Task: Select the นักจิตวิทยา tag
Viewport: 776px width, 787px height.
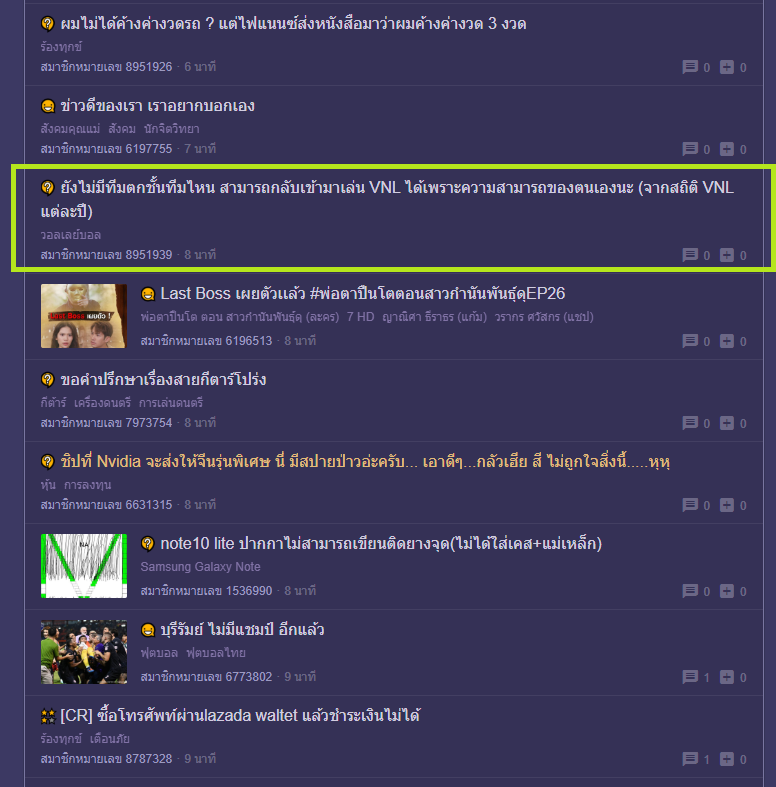Action: [172, 129]
